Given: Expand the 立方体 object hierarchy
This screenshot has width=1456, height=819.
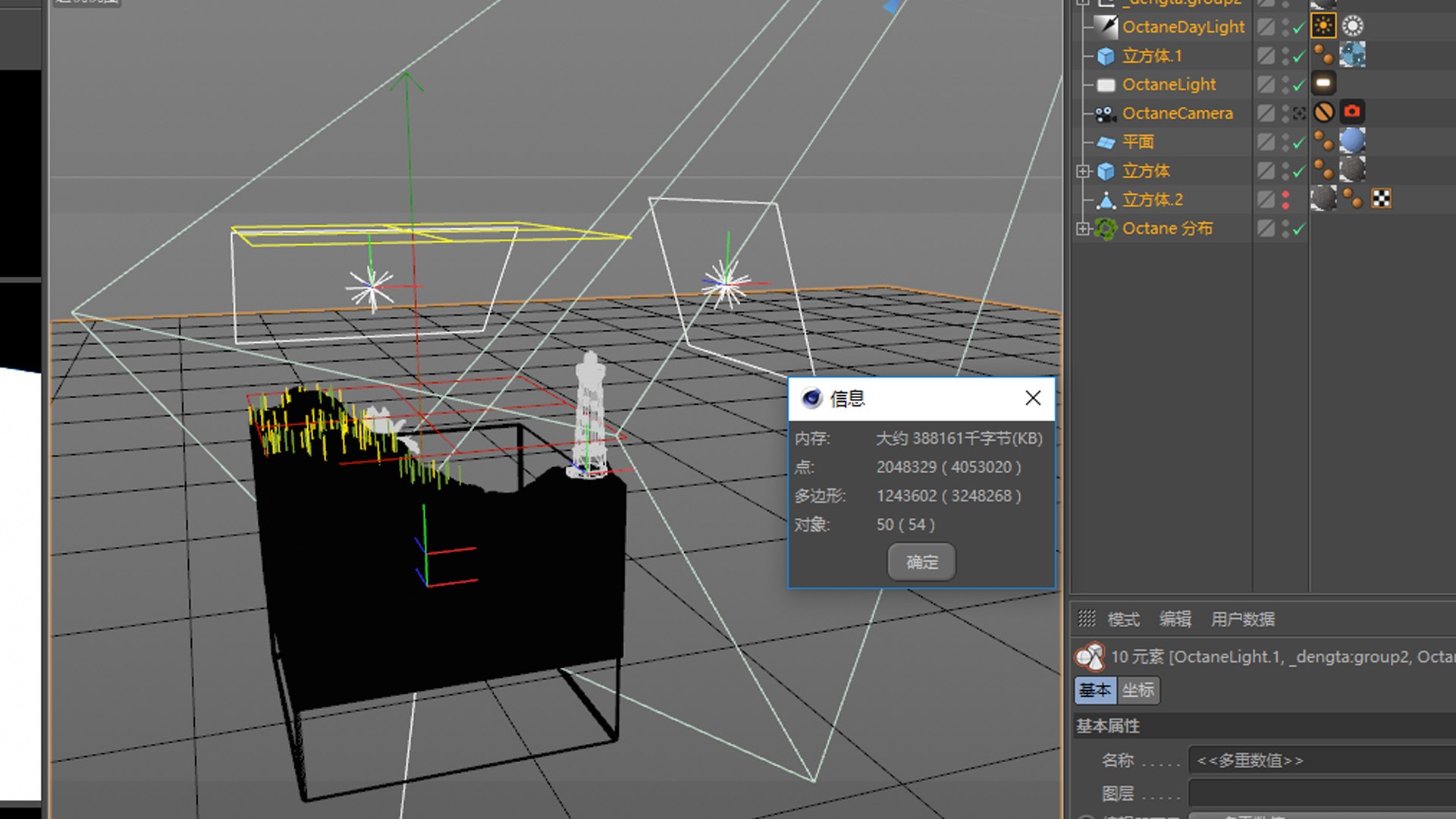Looking at the screenshot, I should click(x=1083, y=171).
